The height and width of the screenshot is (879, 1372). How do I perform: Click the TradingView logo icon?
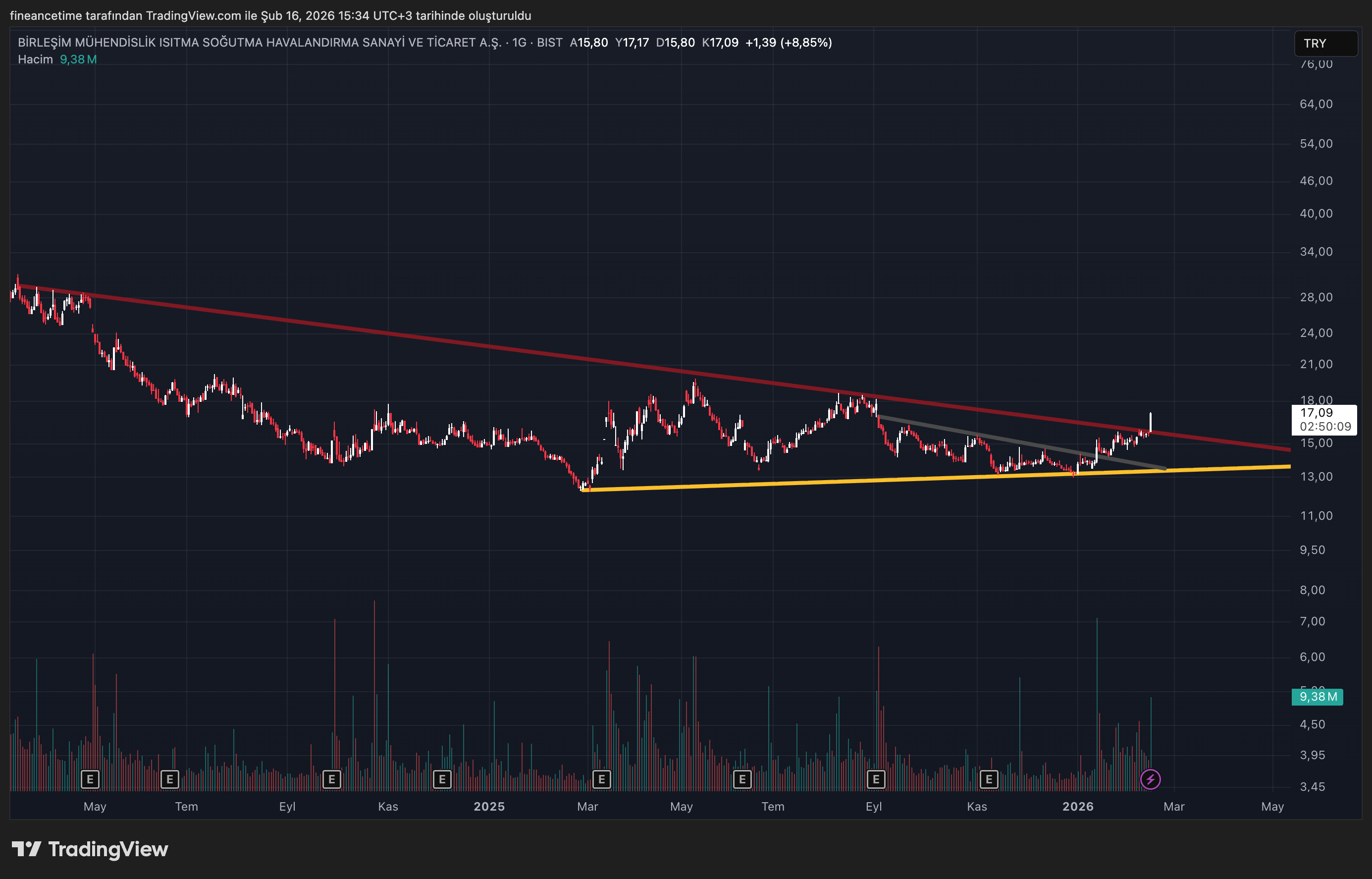(x=26, y=849)
